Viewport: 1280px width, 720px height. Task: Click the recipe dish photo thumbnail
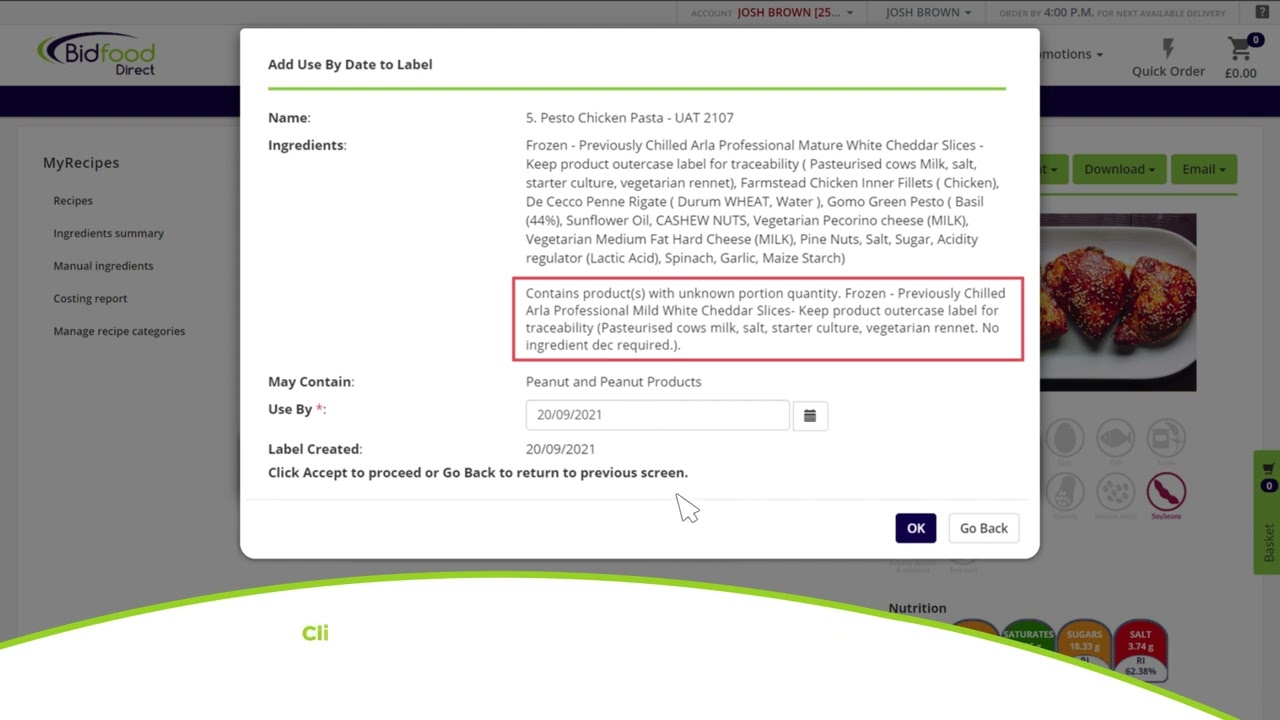(x=1118, y=302)
